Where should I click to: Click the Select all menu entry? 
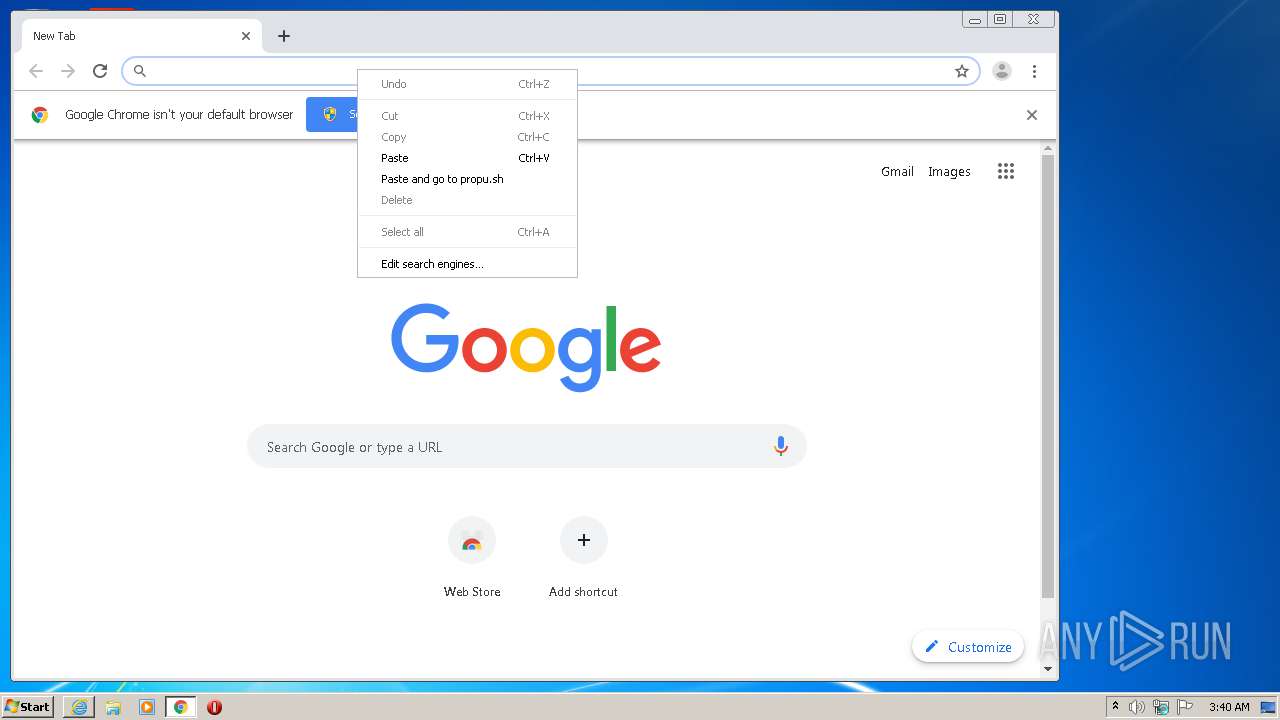(467, 232)
